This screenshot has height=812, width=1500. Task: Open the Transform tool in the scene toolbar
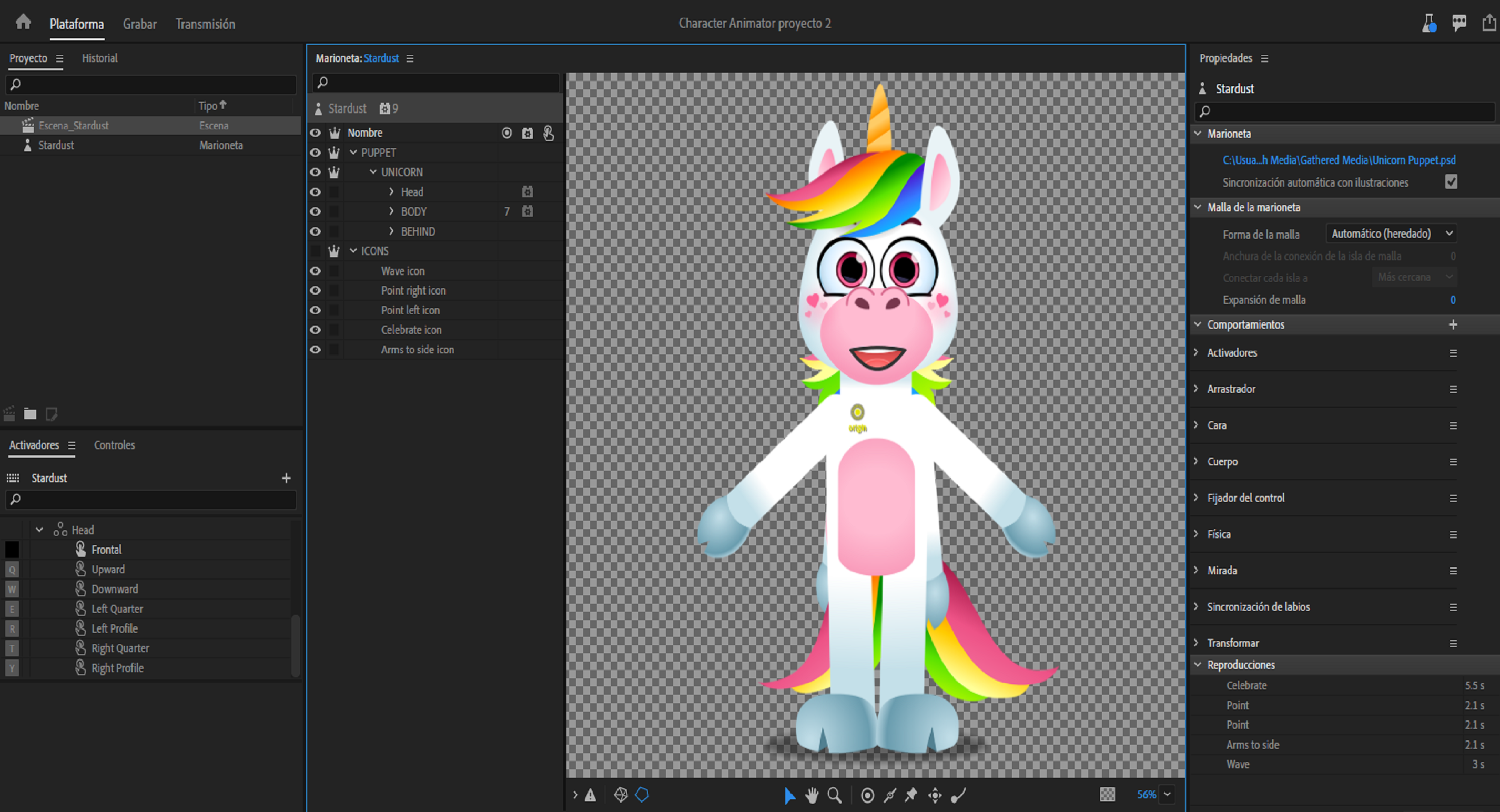(935, 795)
